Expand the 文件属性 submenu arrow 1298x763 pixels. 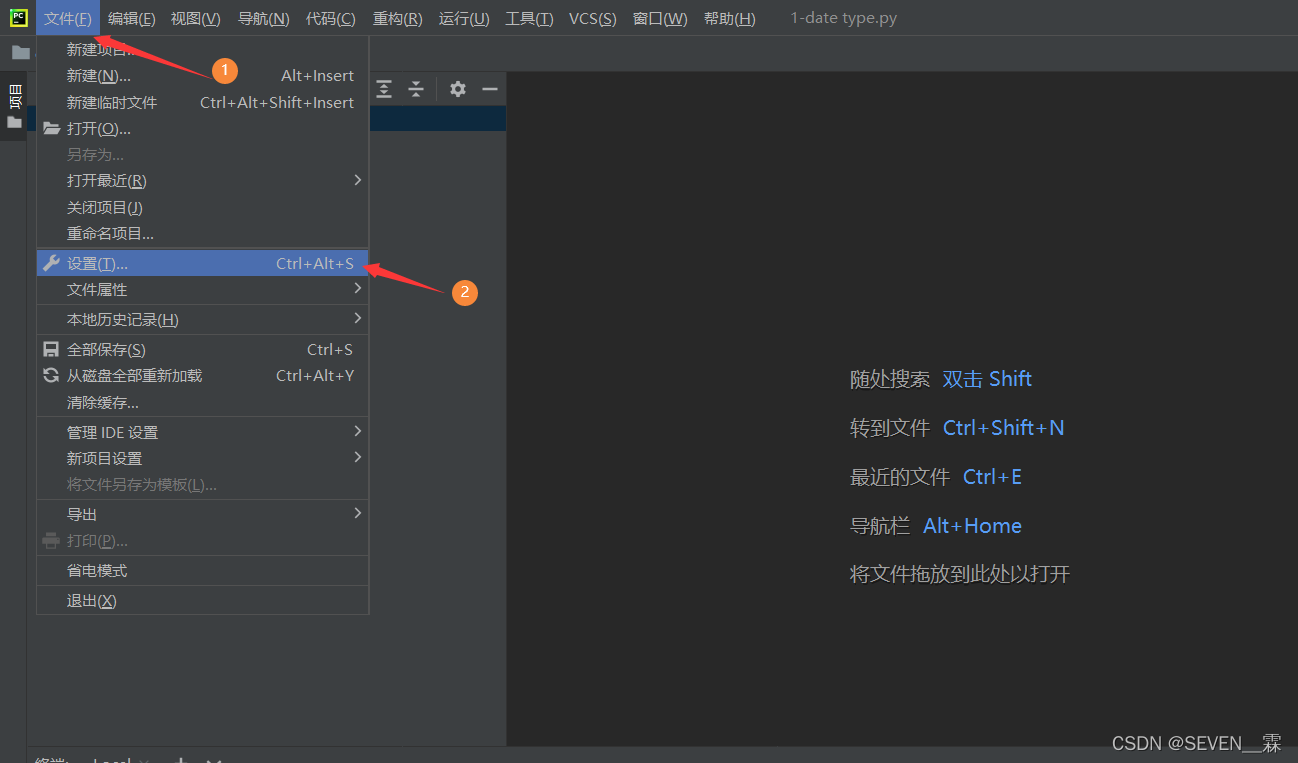tap(358, 289)
